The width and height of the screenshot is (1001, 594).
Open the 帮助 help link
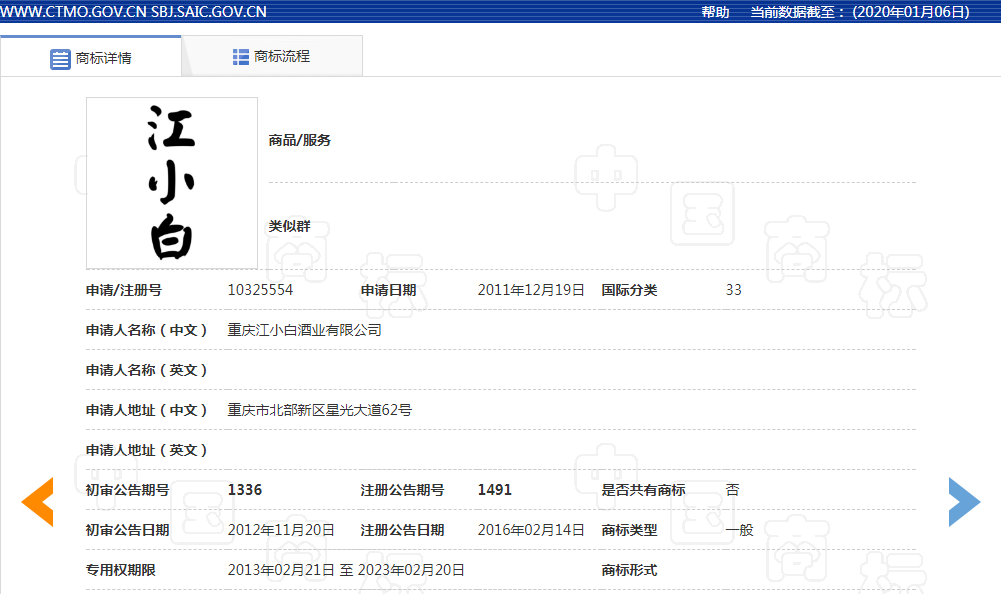point(715,12)
